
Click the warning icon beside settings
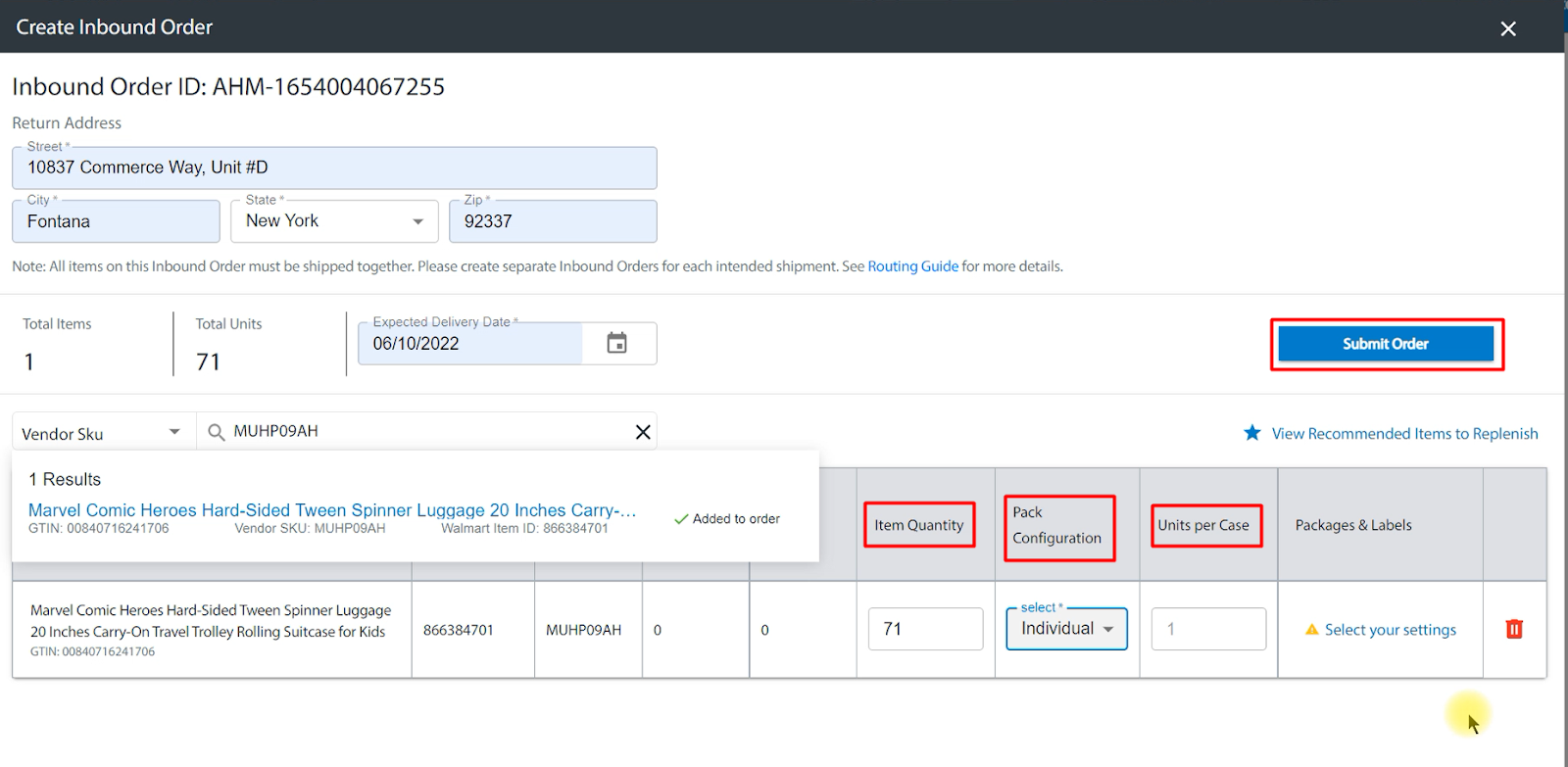(1311, 630)
